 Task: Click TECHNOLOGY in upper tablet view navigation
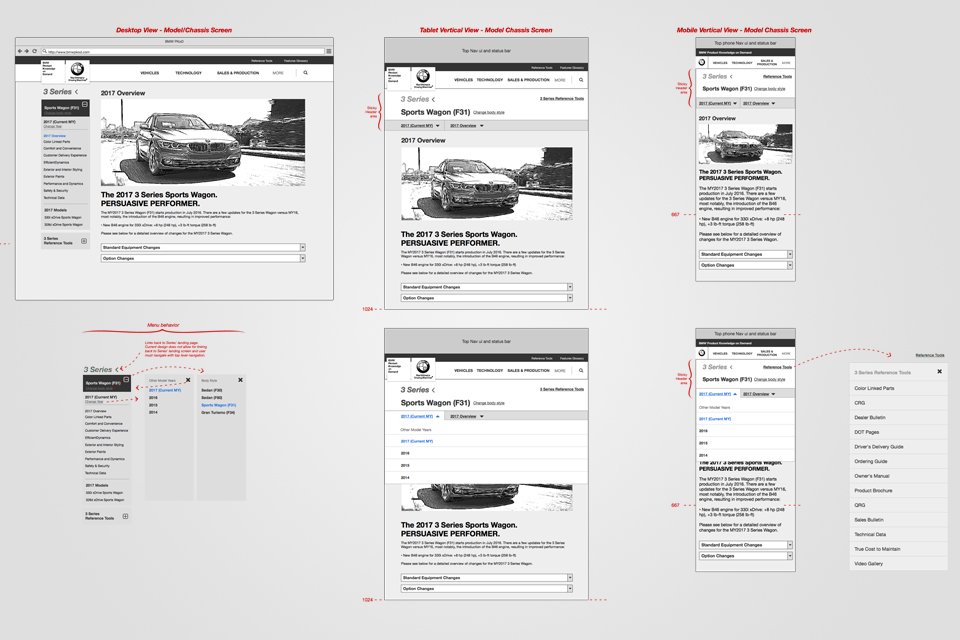(x=490, y=80)
